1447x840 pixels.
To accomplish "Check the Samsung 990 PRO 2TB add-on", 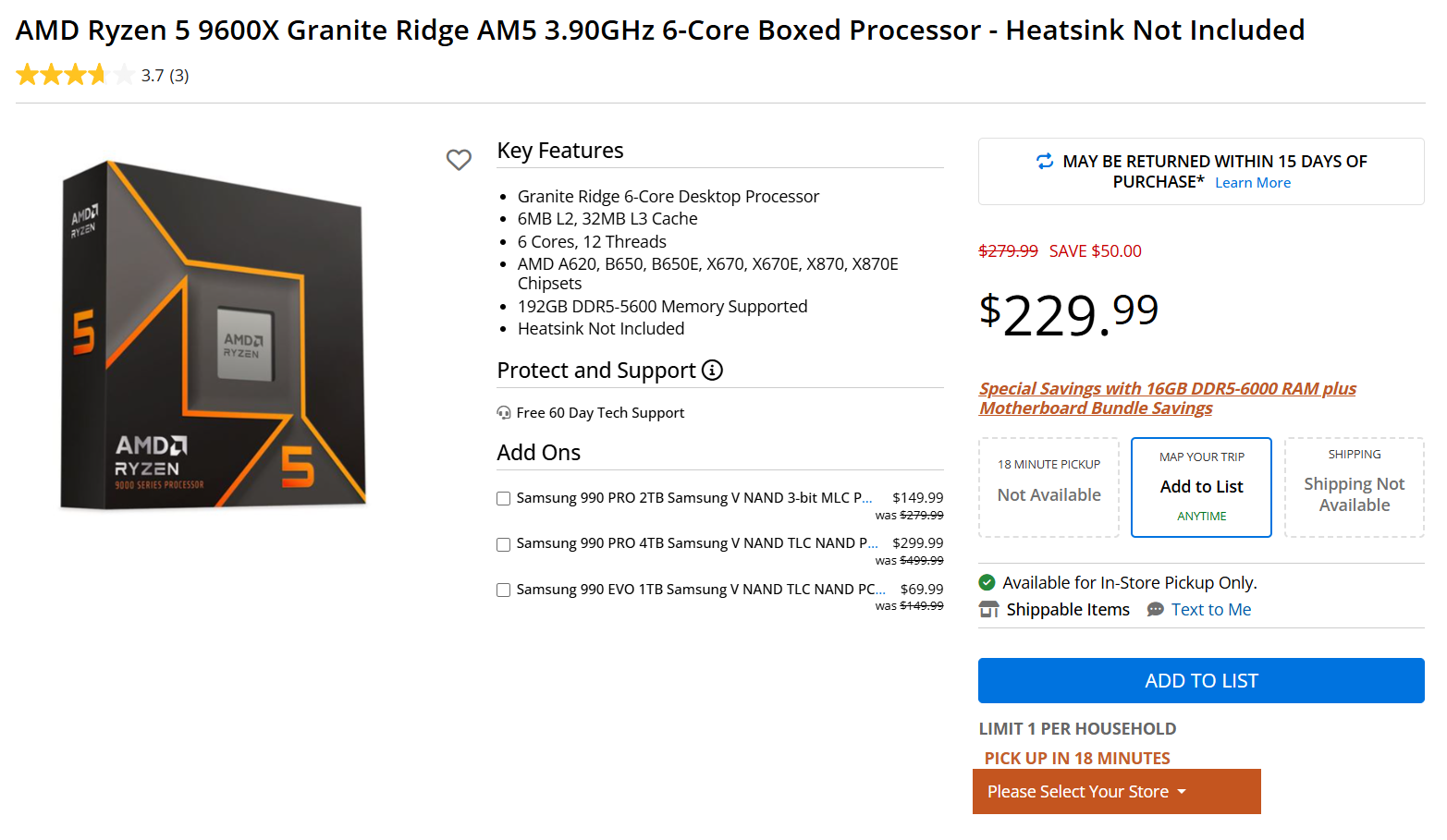I will coord(504,499).
